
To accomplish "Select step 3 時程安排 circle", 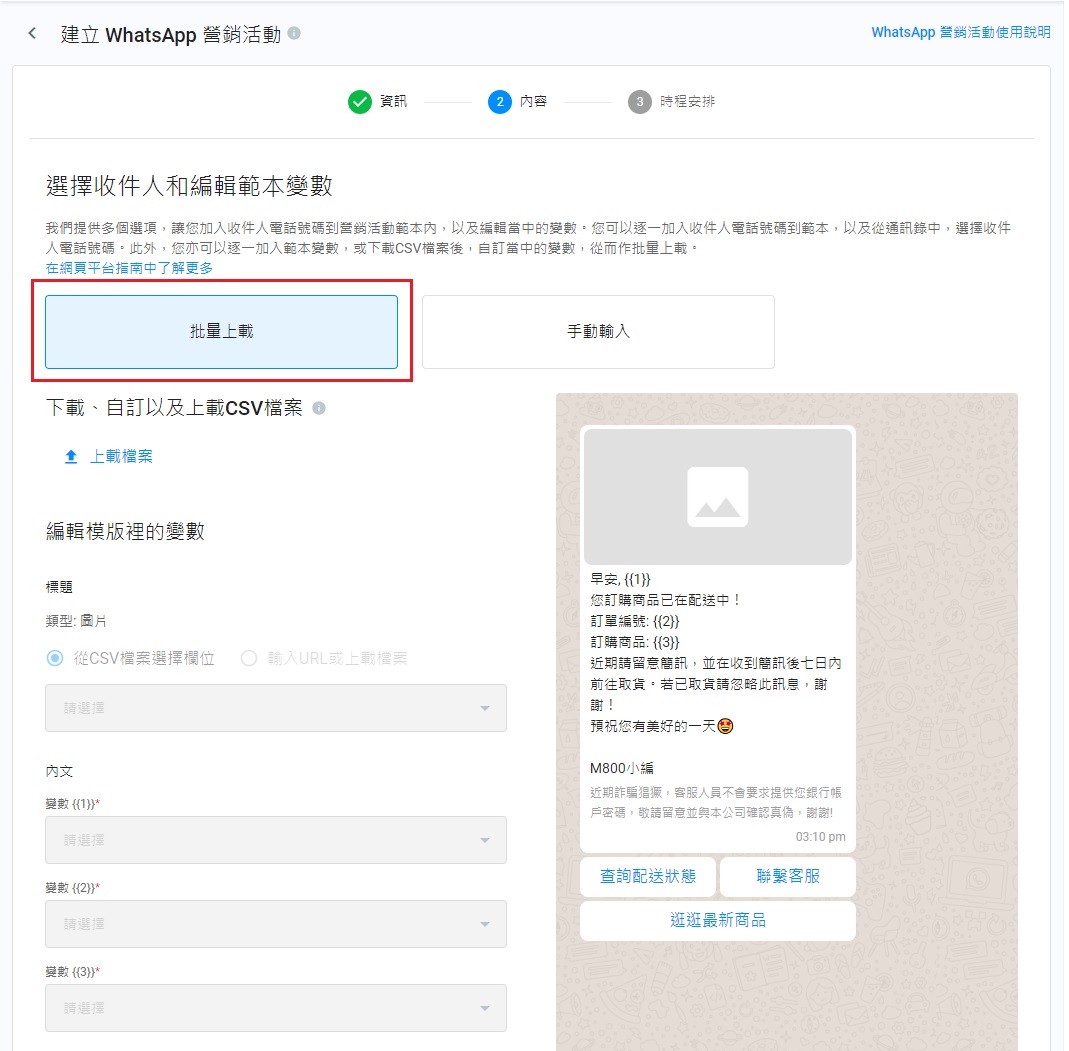I will tap(639, 102).
